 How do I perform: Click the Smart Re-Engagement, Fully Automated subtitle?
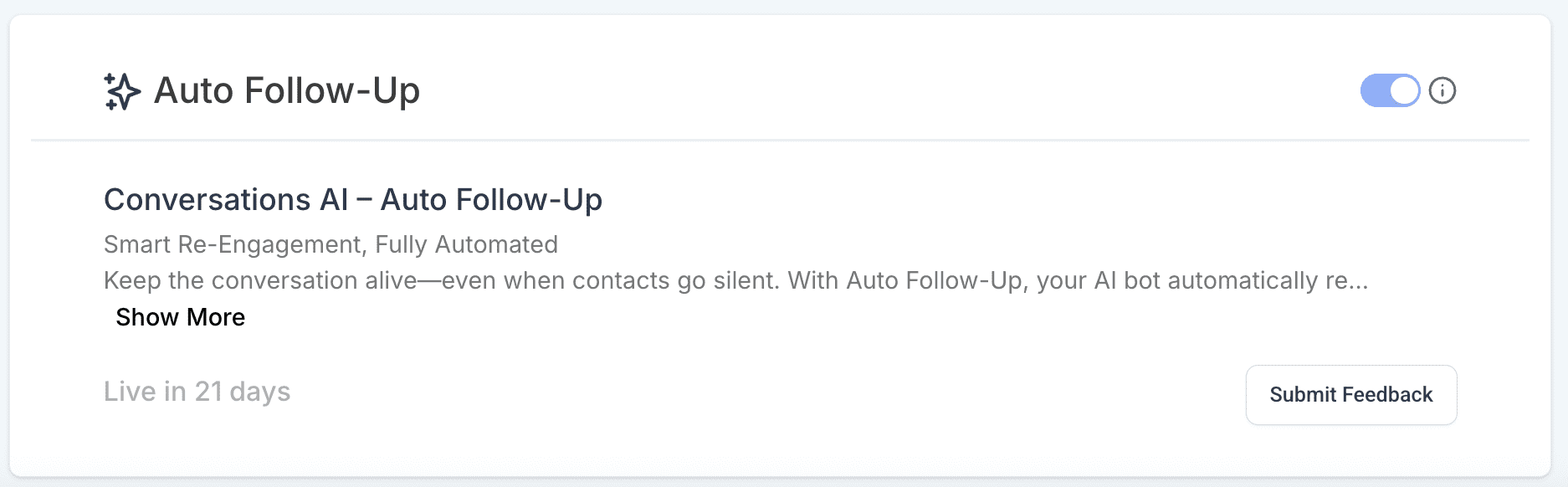coord(331,244)
